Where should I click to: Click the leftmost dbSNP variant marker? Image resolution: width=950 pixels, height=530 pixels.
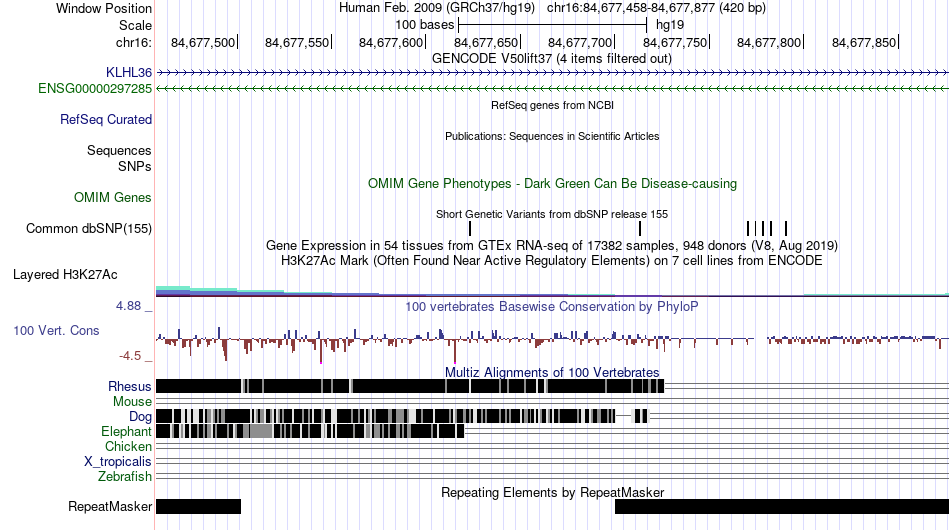[x=470, y=228]
